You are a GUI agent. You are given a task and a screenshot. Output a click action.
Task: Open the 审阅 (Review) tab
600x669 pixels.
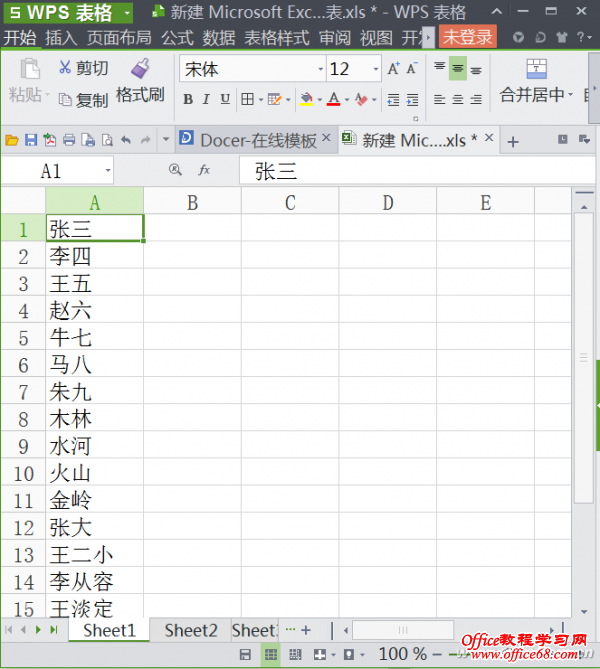click(335, 38)
